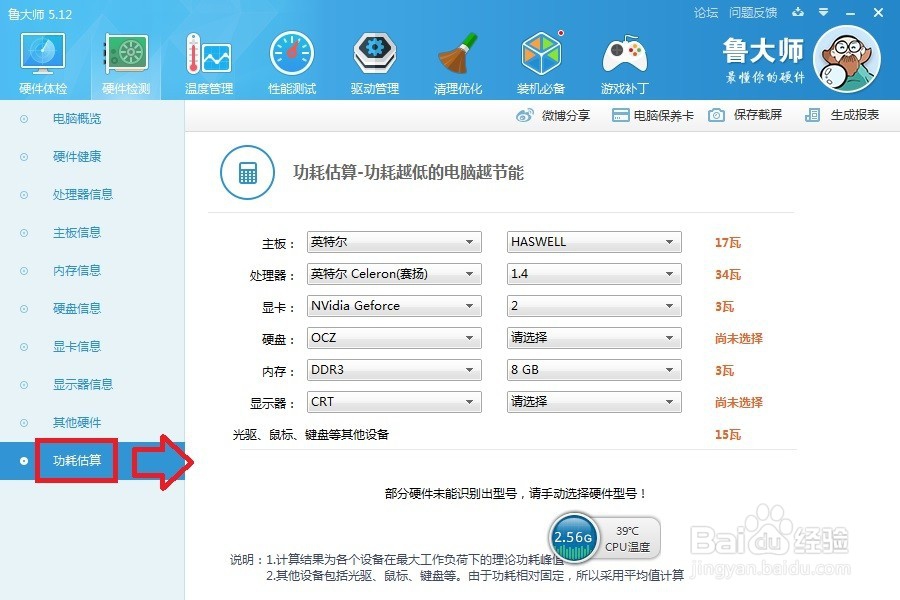Click the download icon in the title bar
This screenshot has width=900, height=600.
click(798, 12)
